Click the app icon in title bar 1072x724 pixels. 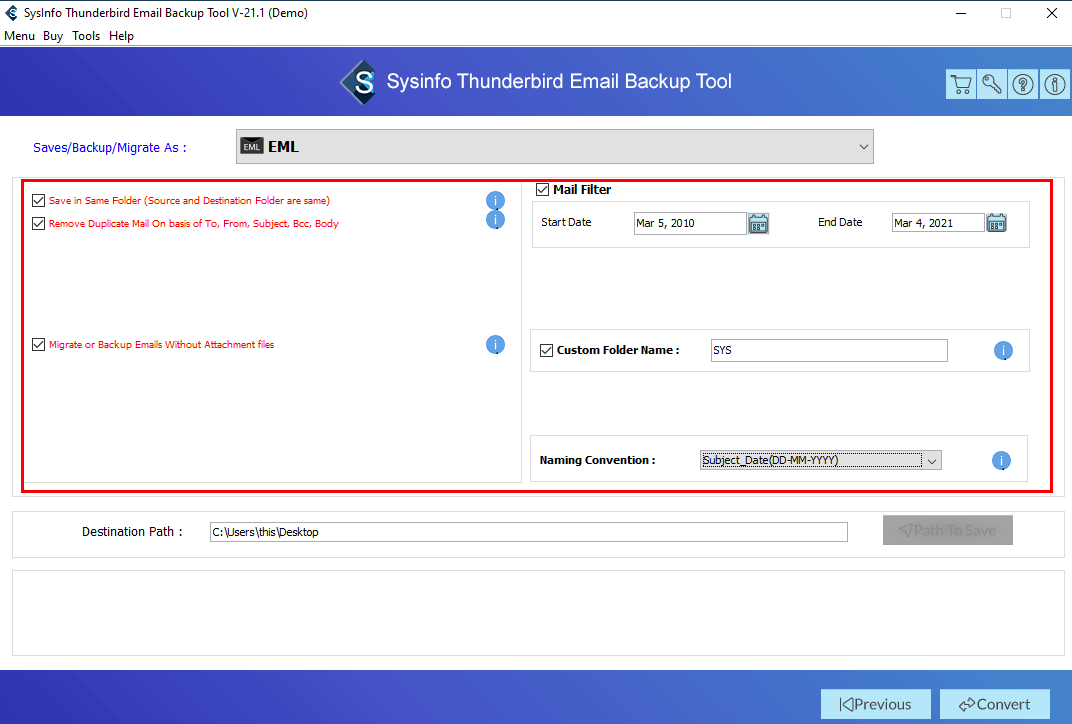[x=12, y=13]
